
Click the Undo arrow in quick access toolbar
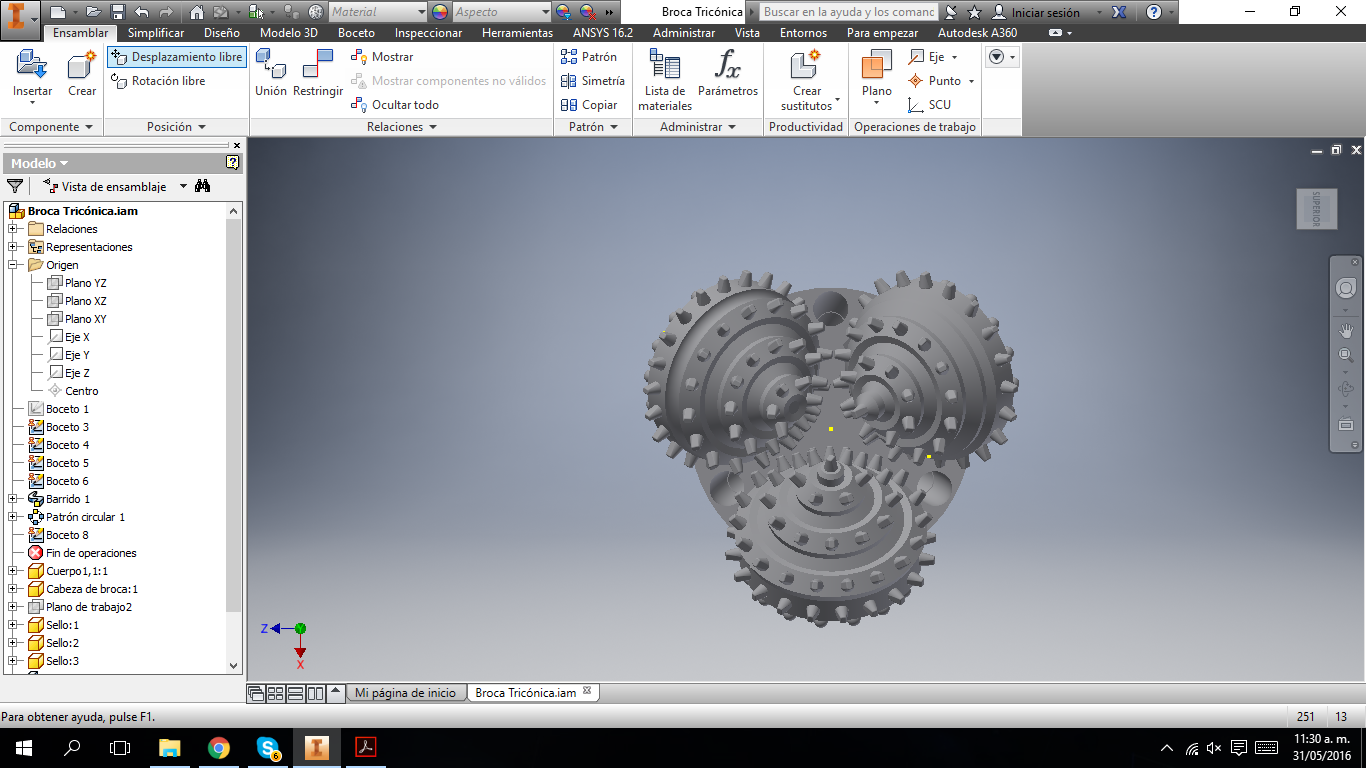coord(141,12)
